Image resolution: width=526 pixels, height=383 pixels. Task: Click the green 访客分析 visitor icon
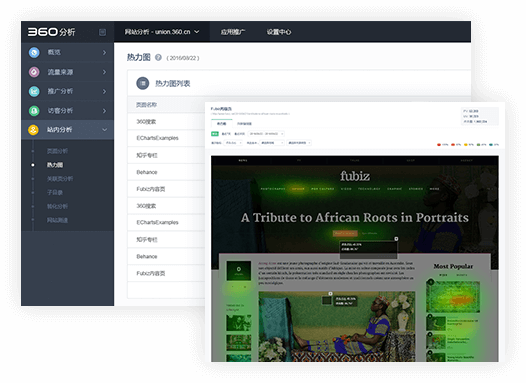[34, 110]
